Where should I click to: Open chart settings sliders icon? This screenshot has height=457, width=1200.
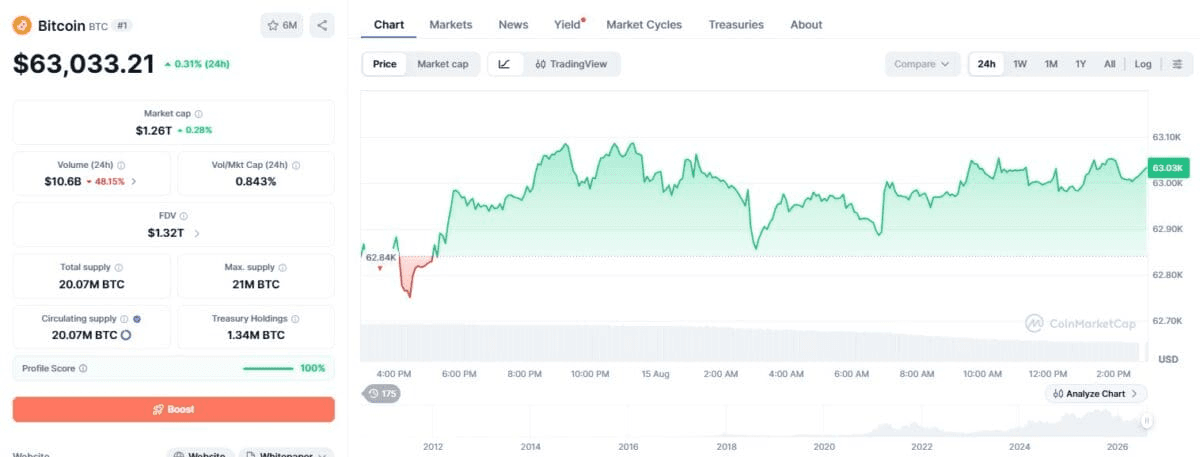(x=1178, y=64)
